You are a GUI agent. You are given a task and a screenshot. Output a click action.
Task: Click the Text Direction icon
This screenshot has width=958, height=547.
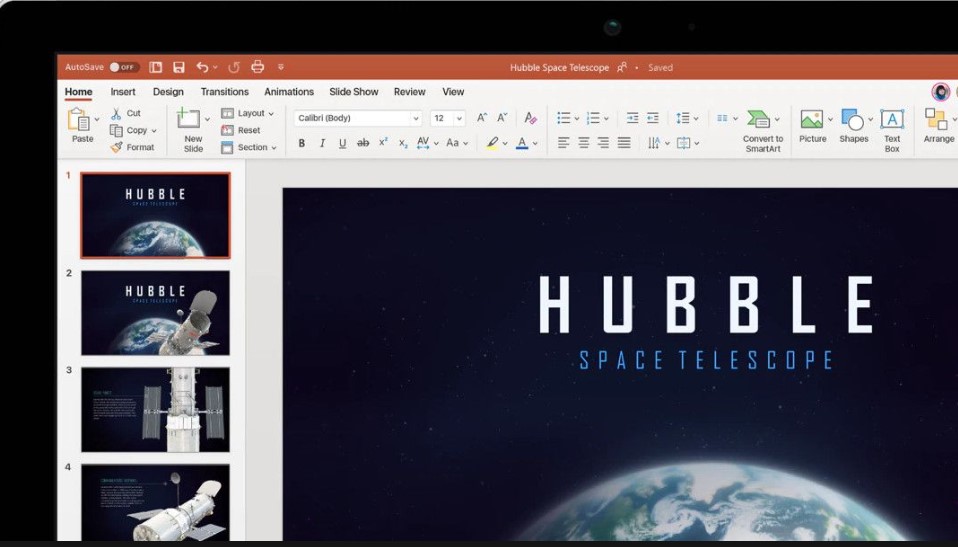654,143
